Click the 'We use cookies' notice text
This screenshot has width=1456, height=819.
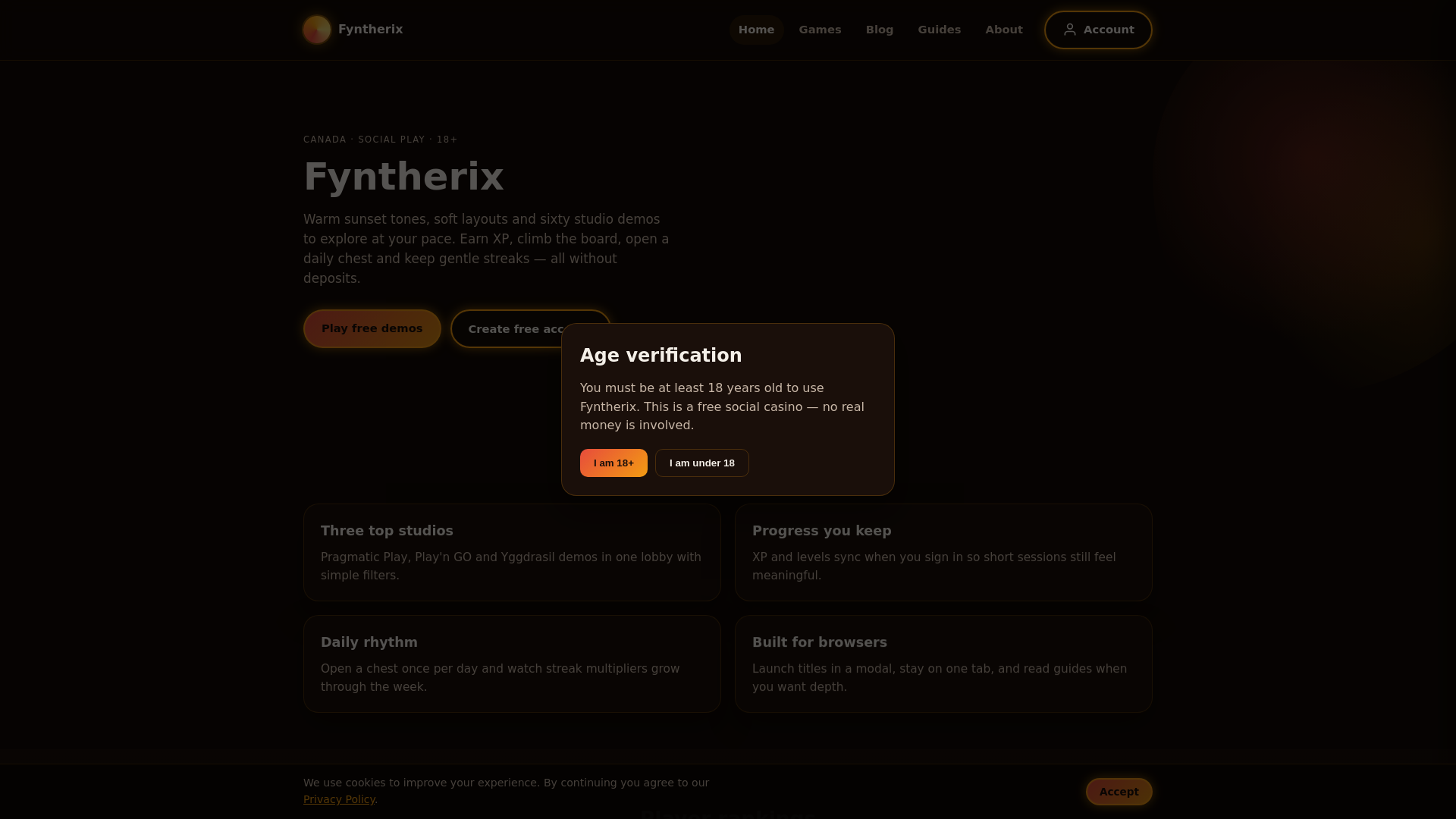(x=506, y=791)
